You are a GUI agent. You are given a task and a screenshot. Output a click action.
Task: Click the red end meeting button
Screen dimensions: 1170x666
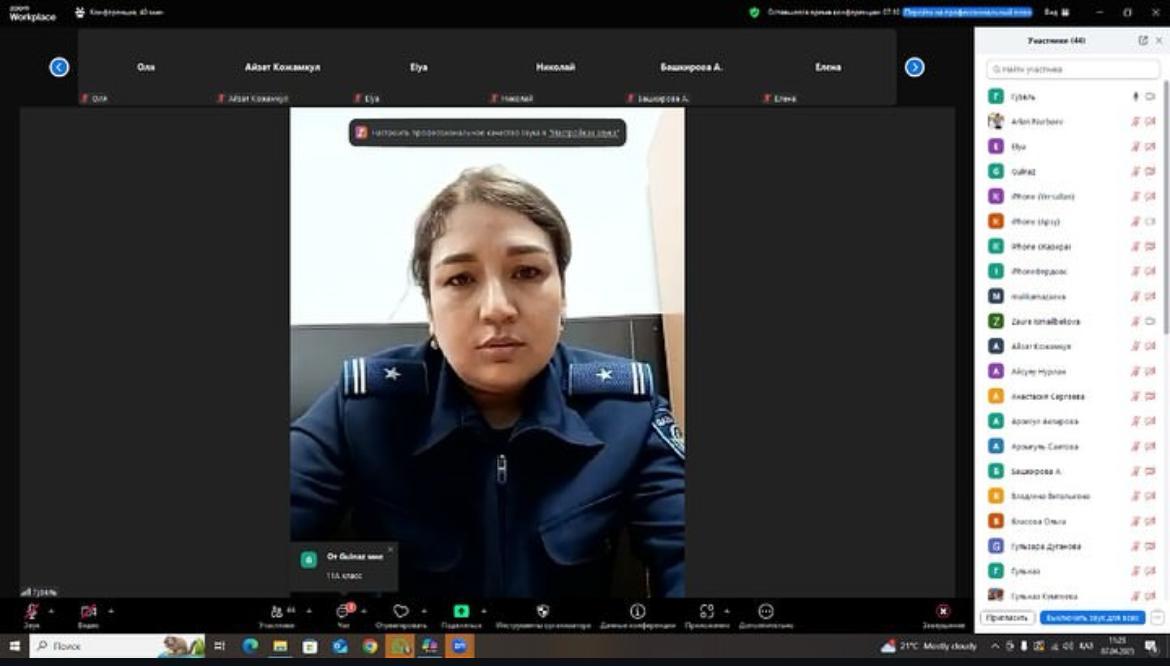click(x=943, y=611)
